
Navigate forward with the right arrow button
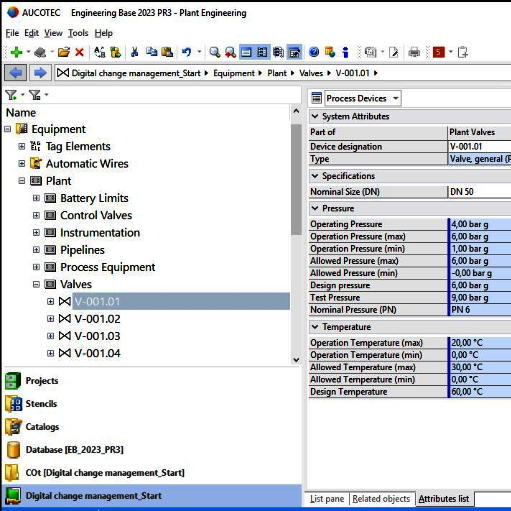pos(40,73)
